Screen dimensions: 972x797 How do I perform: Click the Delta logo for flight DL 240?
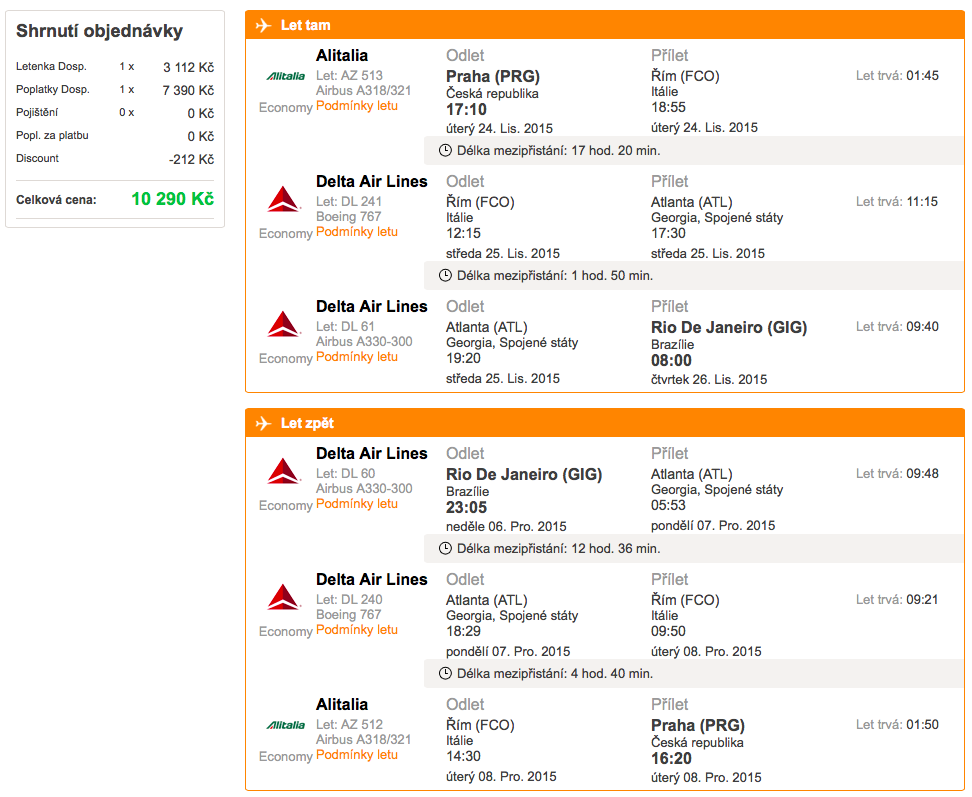[283, 597]
